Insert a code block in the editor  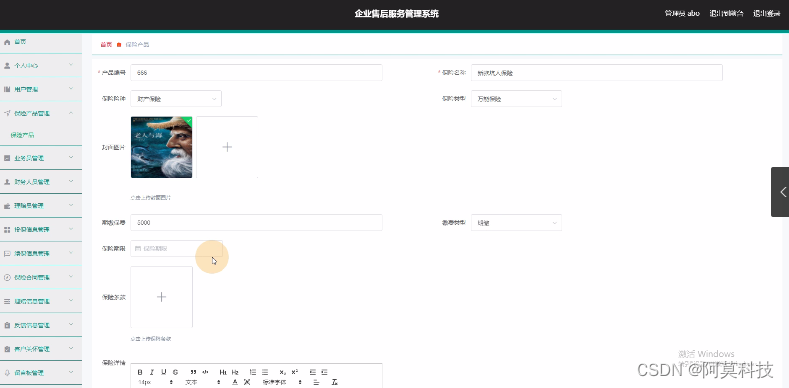point(205,372)
